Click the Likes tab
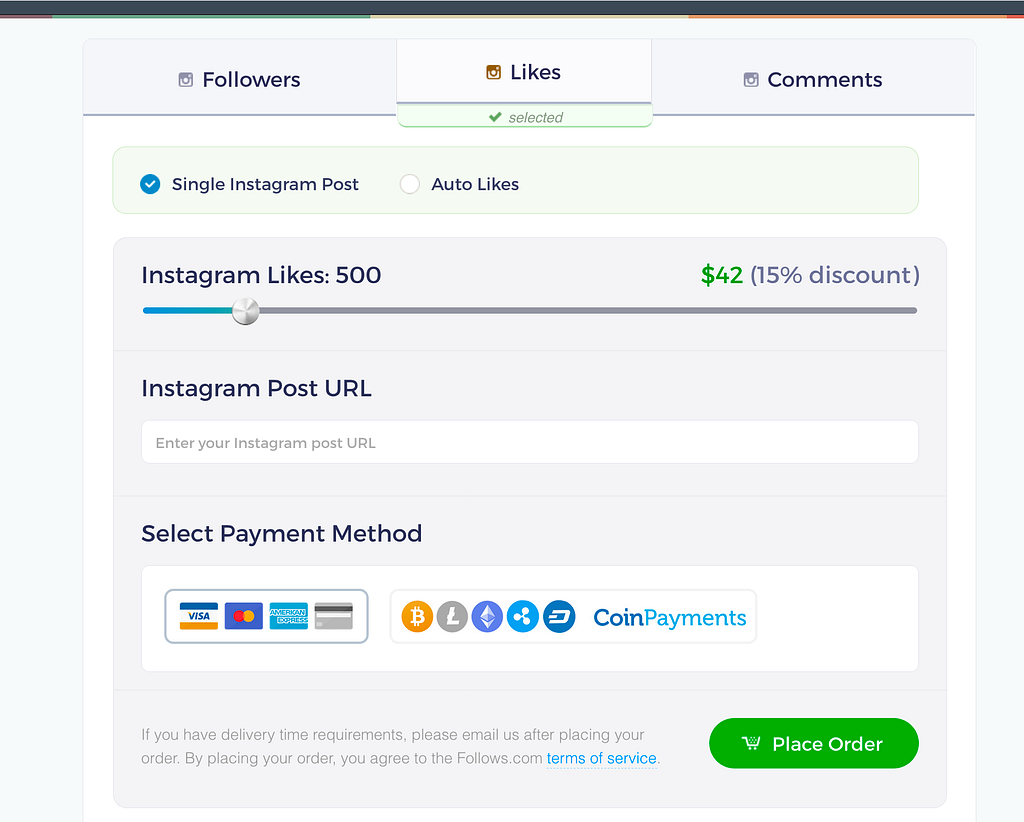 [x=523, y=72]
